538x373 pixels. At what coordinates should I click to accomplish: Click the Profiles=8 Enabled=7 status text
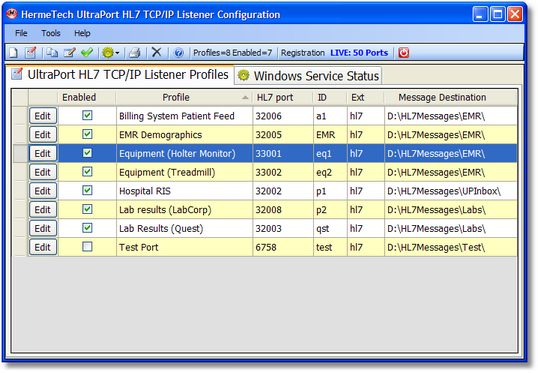coord(232,53)
